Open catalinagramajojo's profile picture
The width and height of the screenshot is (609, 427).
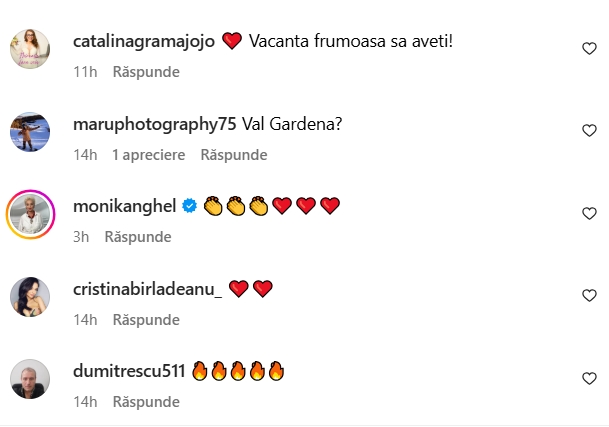tap(30, 49)
